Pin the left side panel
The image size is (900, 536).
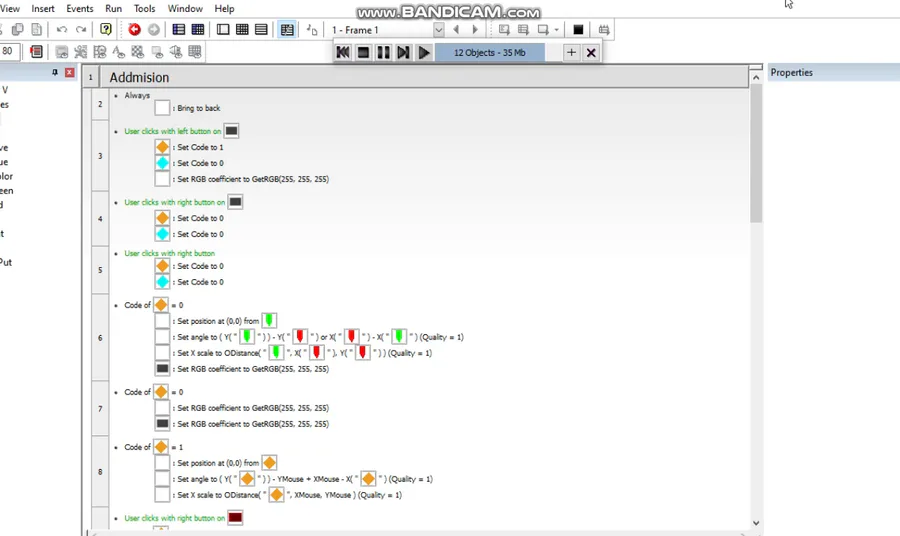click(x=55, y=72)
